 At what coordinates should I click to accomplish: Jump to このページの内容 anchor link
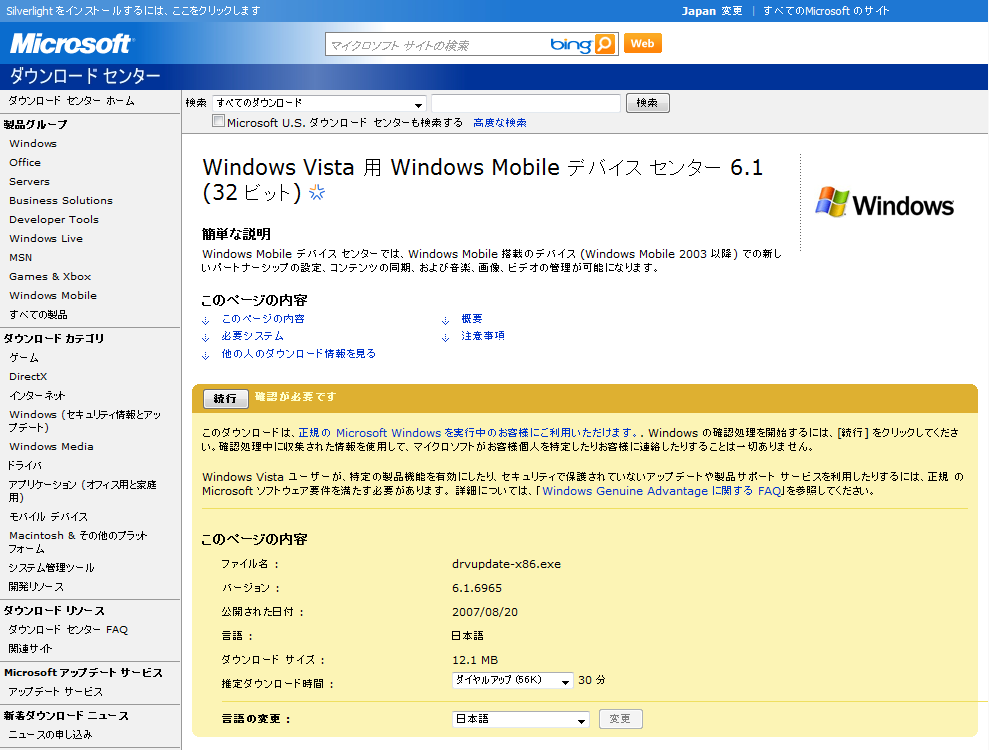[263, 319]
